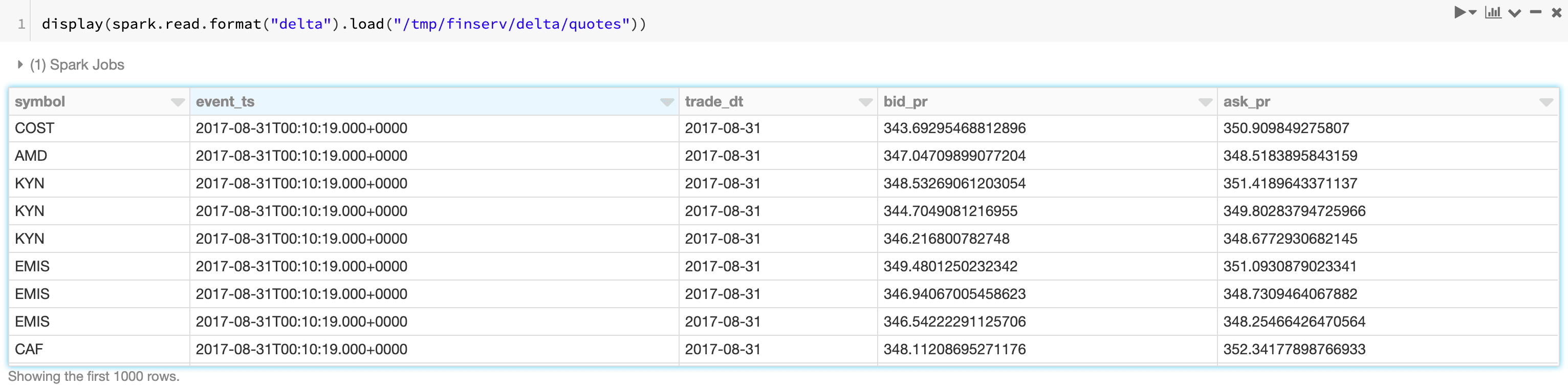Run the notebook cell with play icon

pos(1460,12)
